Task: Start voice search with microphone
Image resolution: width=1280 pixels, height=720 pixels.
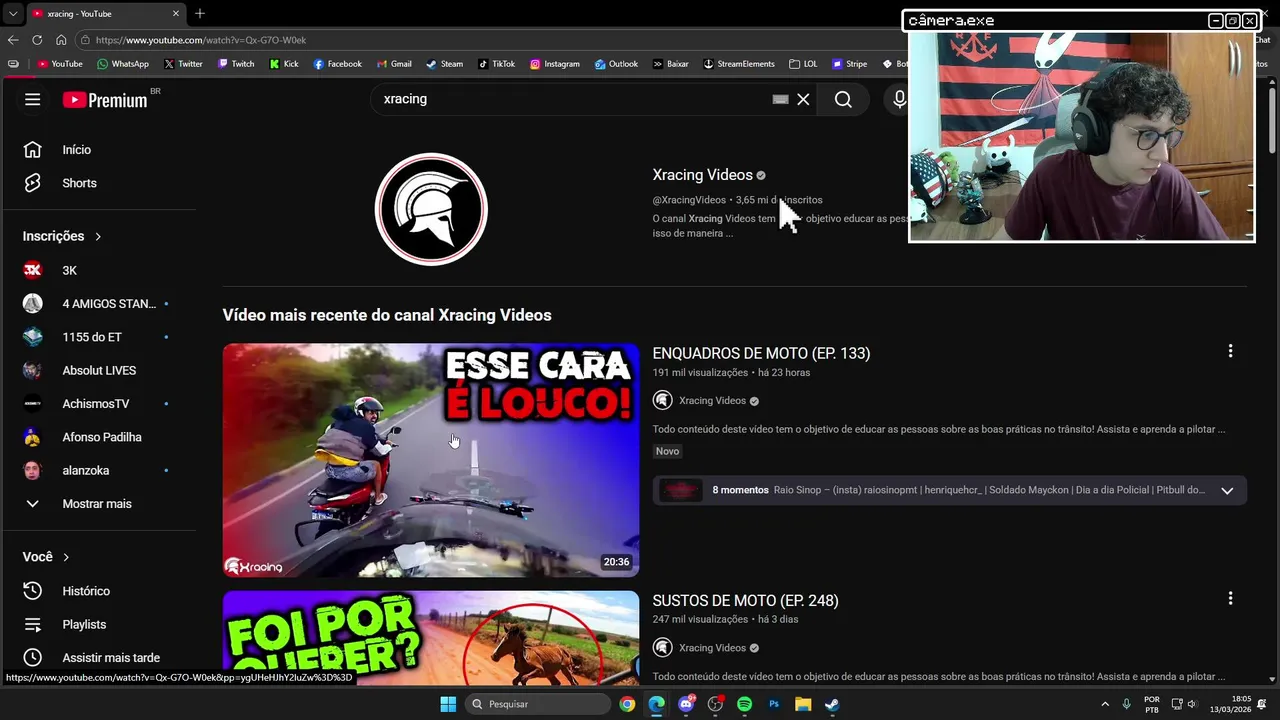Action: point(899,99)
